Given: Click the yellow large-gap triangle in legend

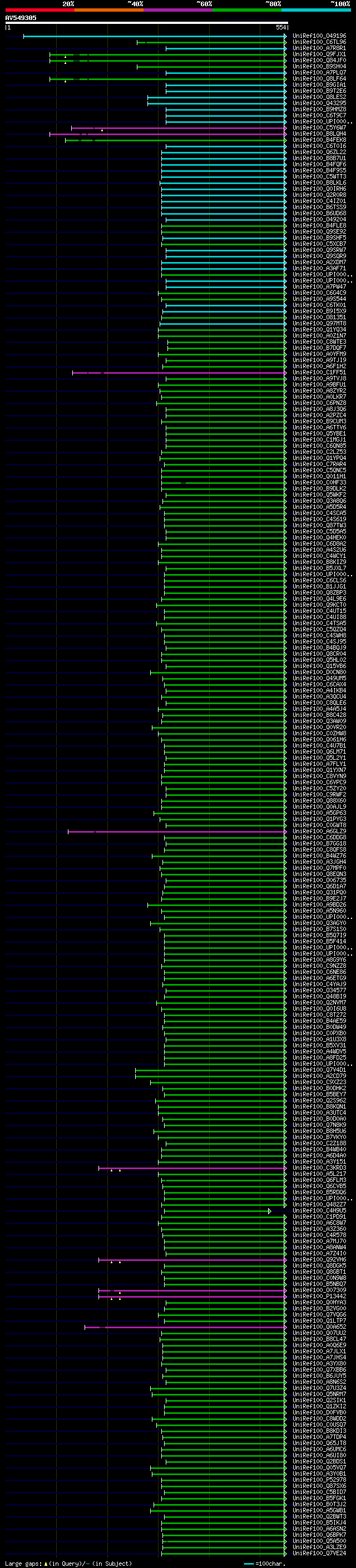Looking at the screenshot, I should click(x=46, y=1563).
